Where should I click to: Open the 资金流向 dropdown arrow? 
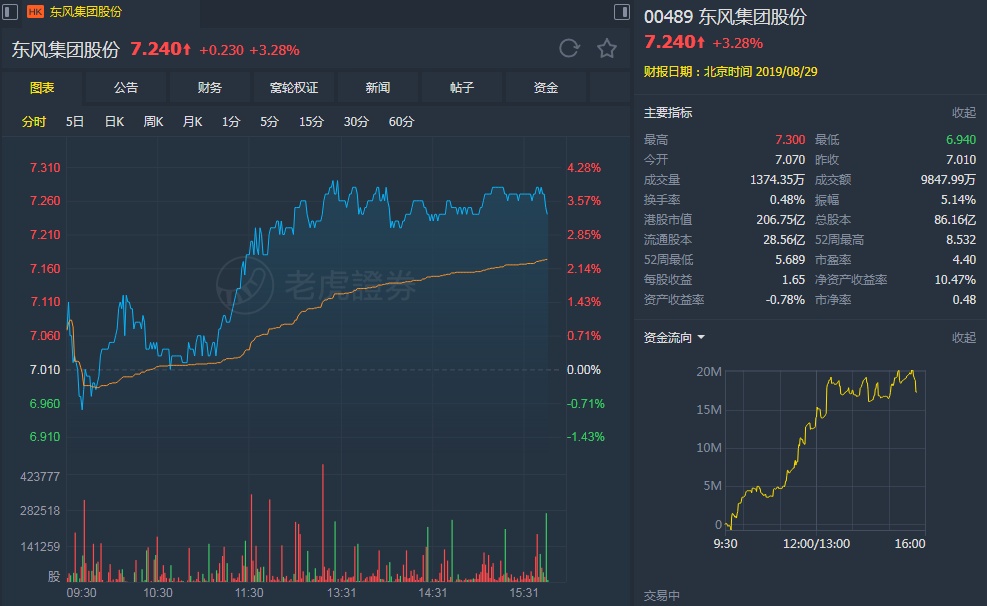[x=701, y=338]
